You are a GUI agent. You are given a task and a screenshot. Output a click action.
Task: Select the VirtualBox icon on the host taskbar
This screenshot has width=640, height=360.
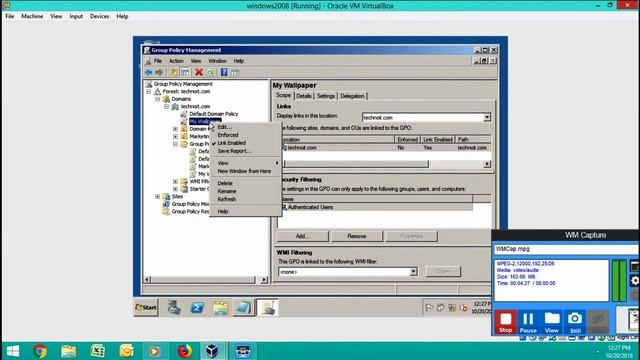(212, 351)
